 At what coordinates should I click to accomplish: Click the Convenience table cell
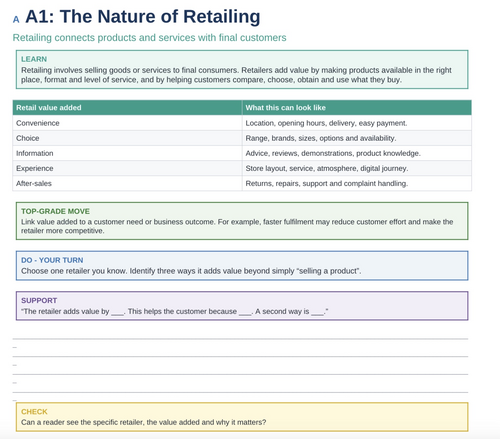pos(127,123)
